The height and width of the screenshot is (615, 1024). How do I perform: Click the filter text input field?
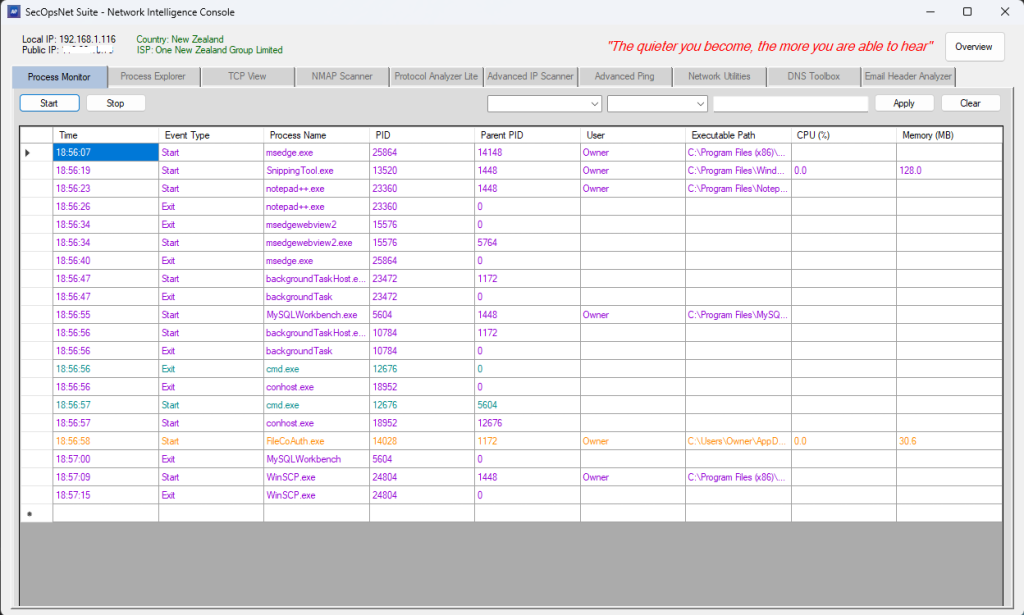coord(790,103)
